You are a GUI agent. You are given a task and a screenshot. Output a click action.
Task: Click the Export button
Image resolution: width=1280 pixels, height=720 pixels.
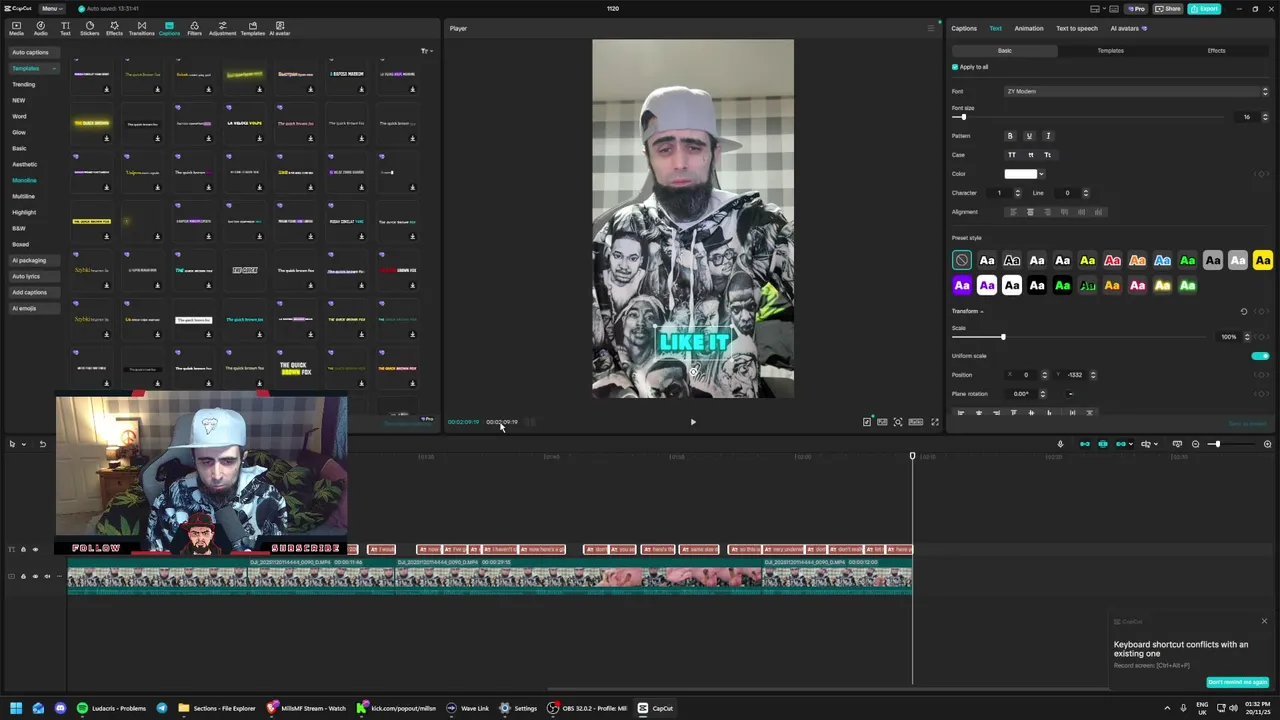point(1204,8)
